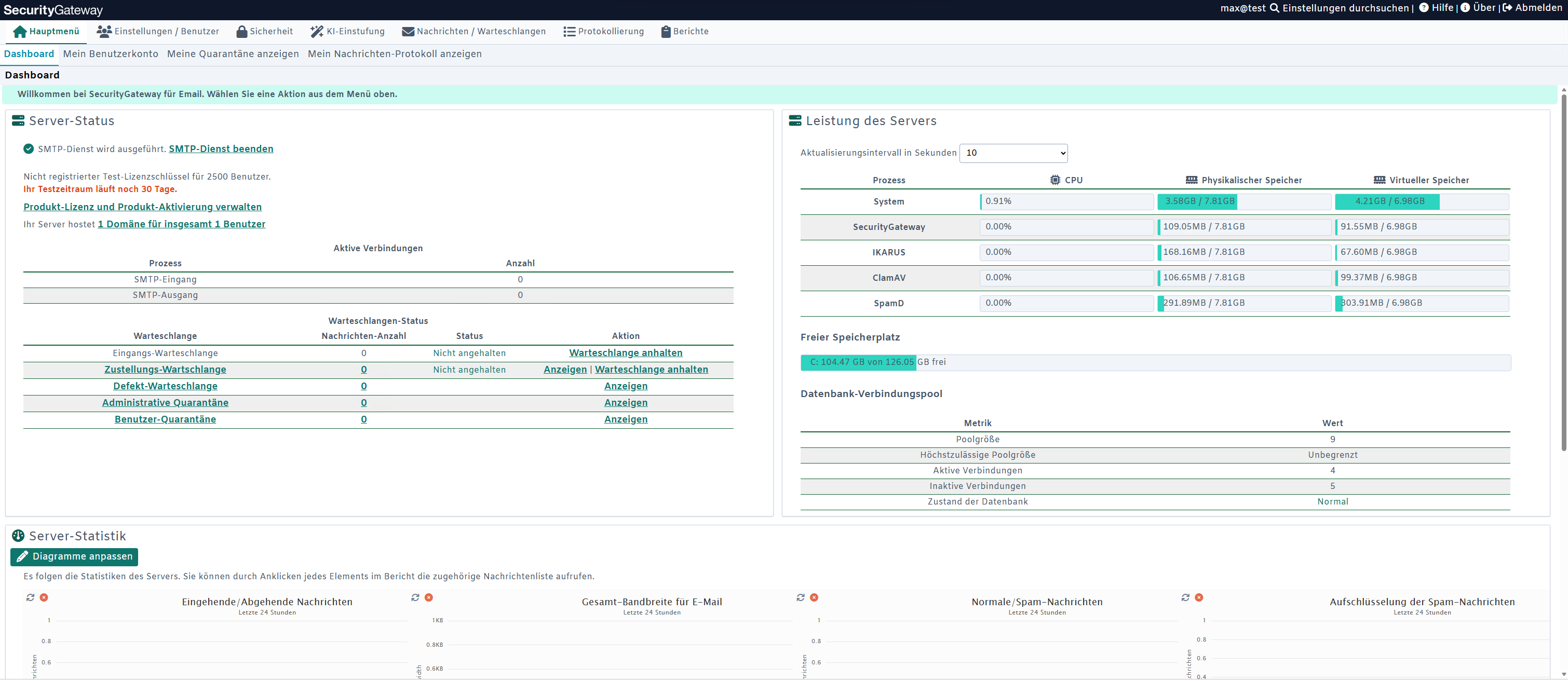Click the Hilfe question mark icon

pos(1424,8)
